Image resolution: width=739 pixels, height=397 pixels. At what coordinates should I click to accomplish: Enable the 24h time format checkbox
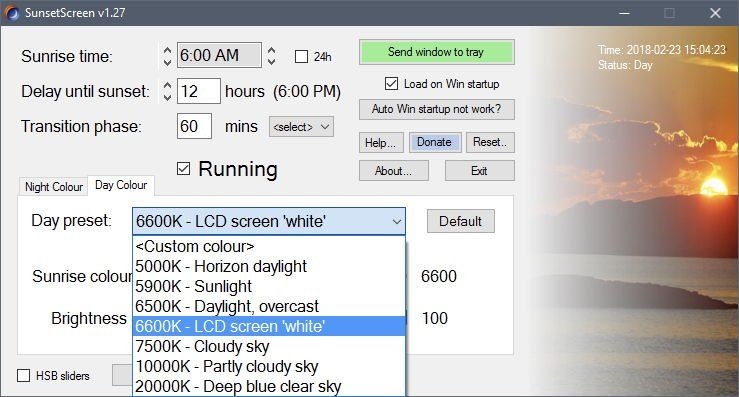(x=301, y=57)
